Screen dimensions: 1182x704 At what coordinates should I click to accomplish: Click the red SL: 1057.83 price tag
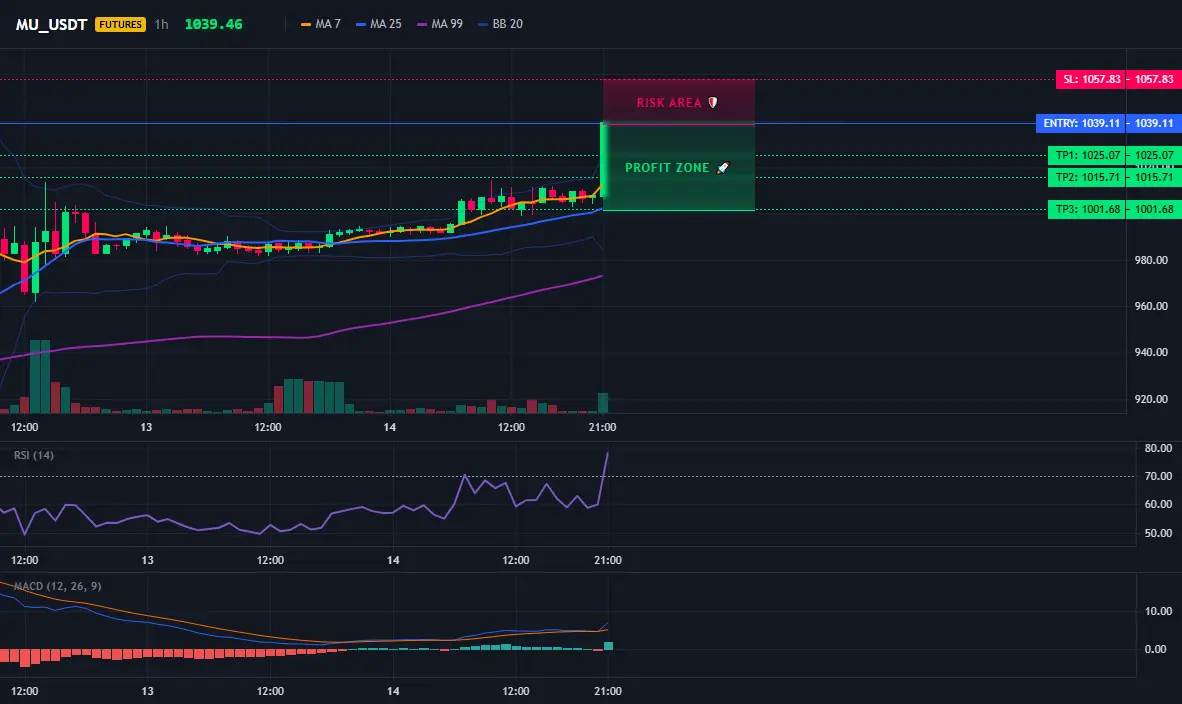click(1091, 79)
